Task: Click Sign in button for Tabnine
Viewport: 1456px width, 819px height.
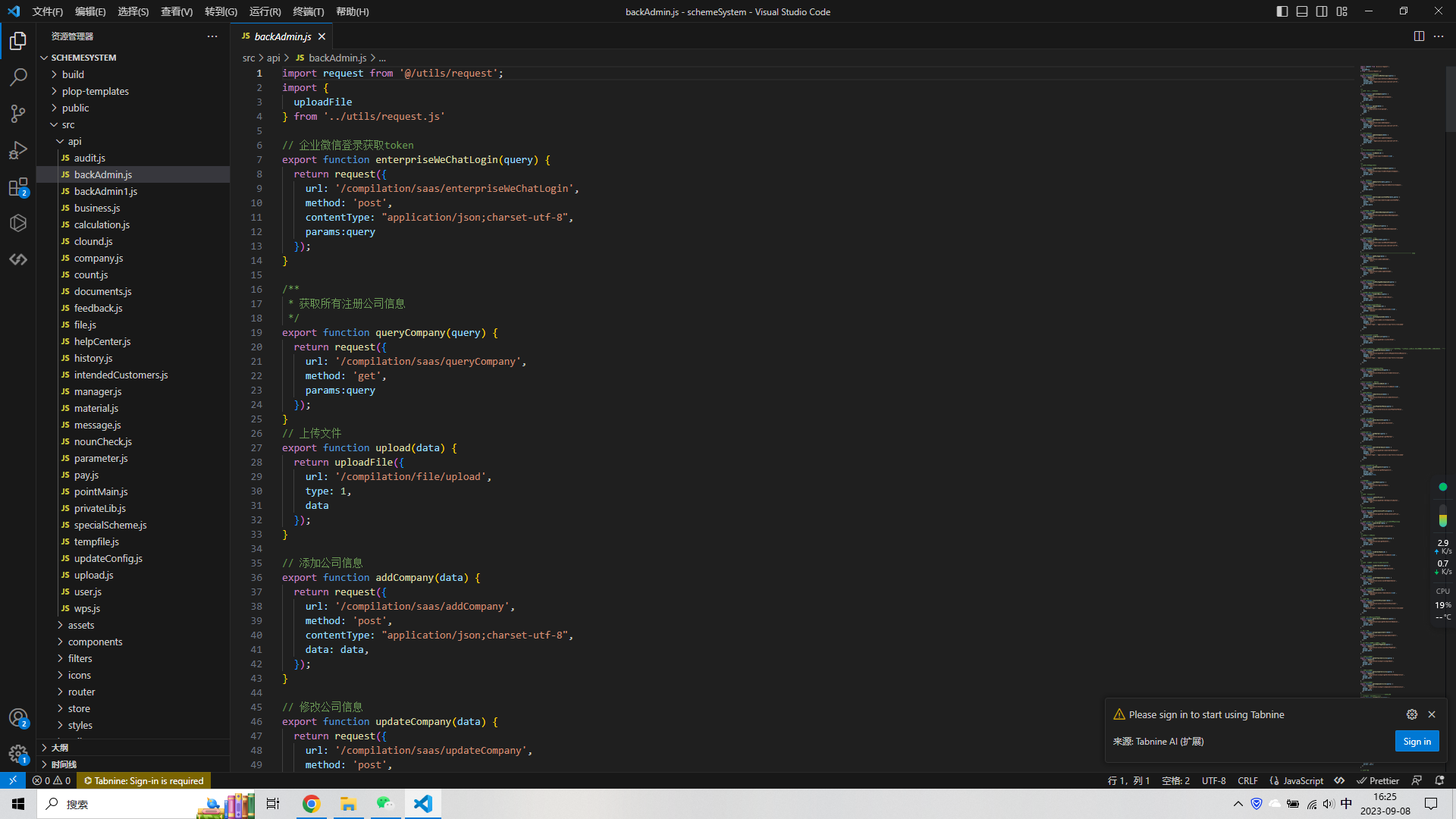Action: click(x=1417, y=742)
